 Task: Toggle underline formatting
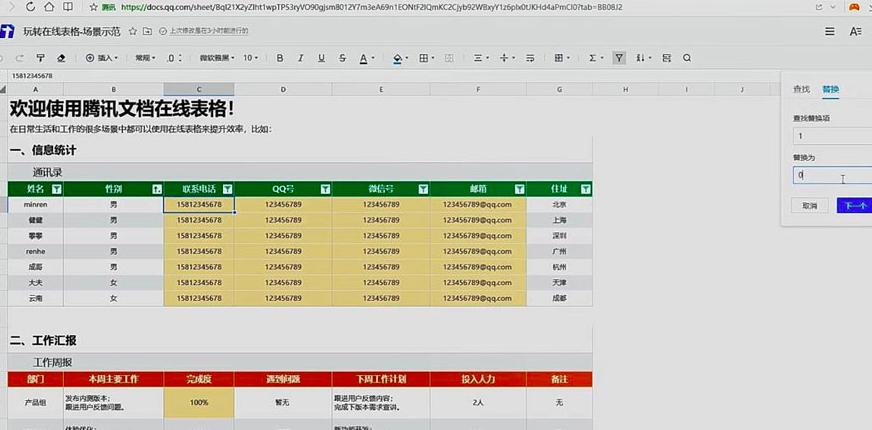[x=321, y=58]
